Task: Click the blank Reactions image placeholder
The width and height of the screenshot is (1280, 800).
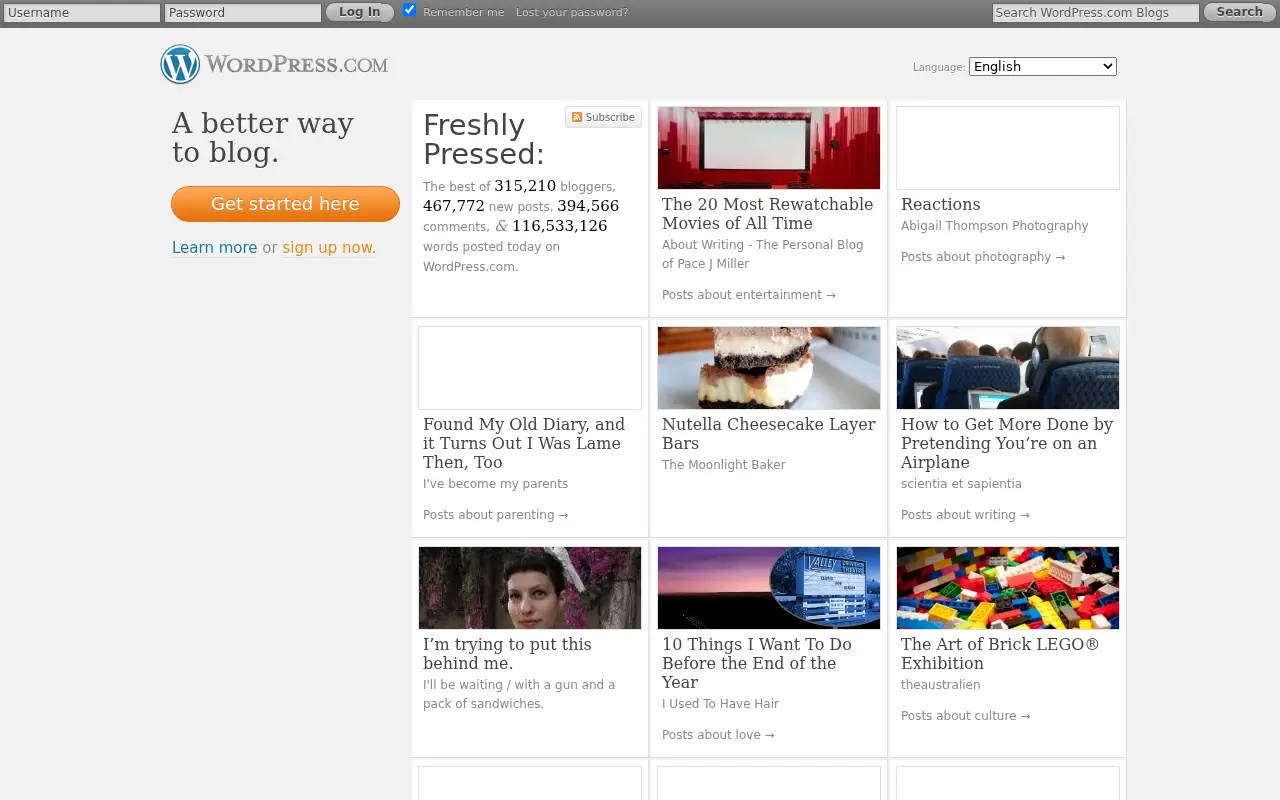Action: pos(1008,148)
